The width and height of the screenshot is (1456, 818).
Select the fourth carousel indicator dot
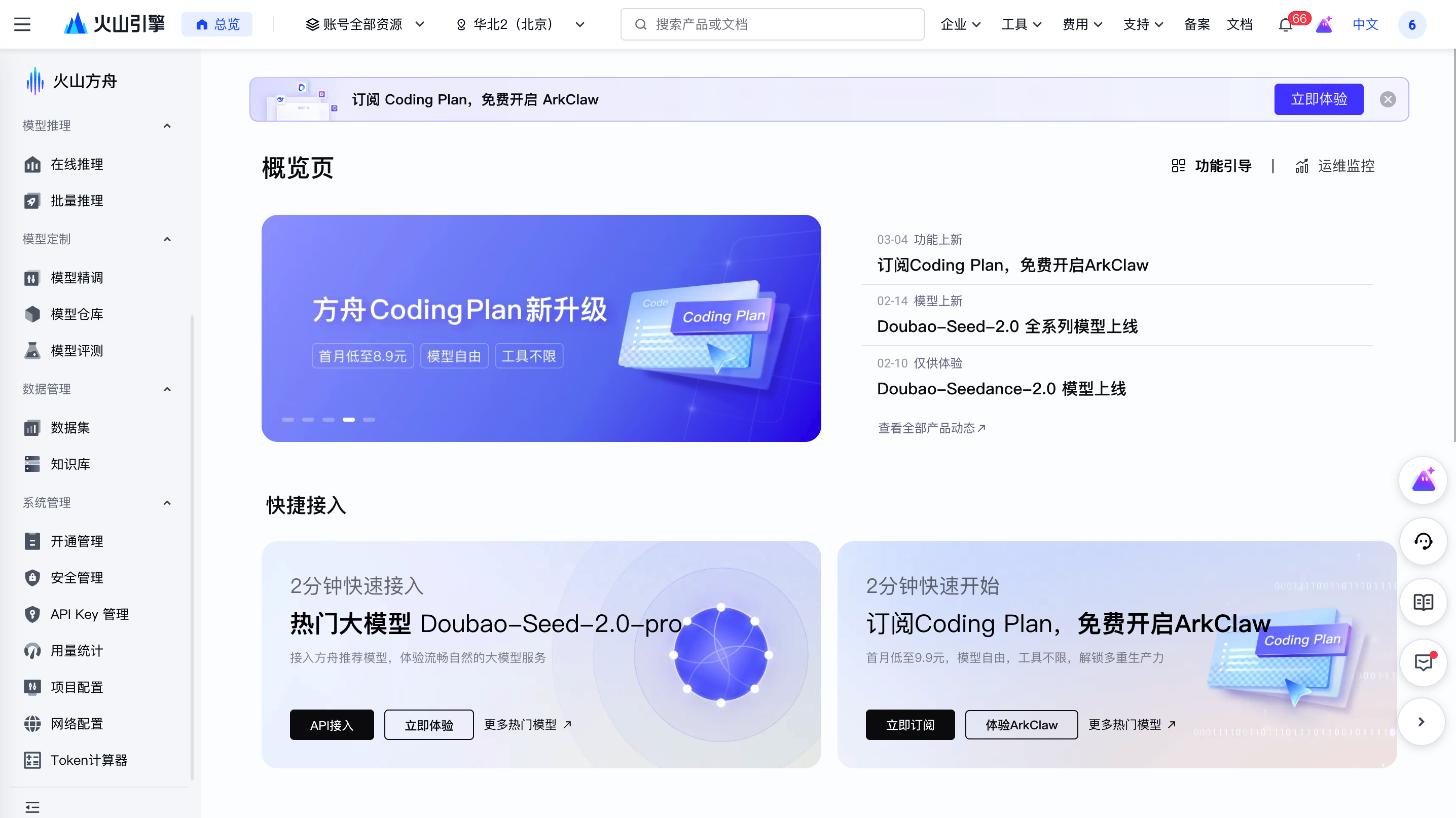[349, 419]
